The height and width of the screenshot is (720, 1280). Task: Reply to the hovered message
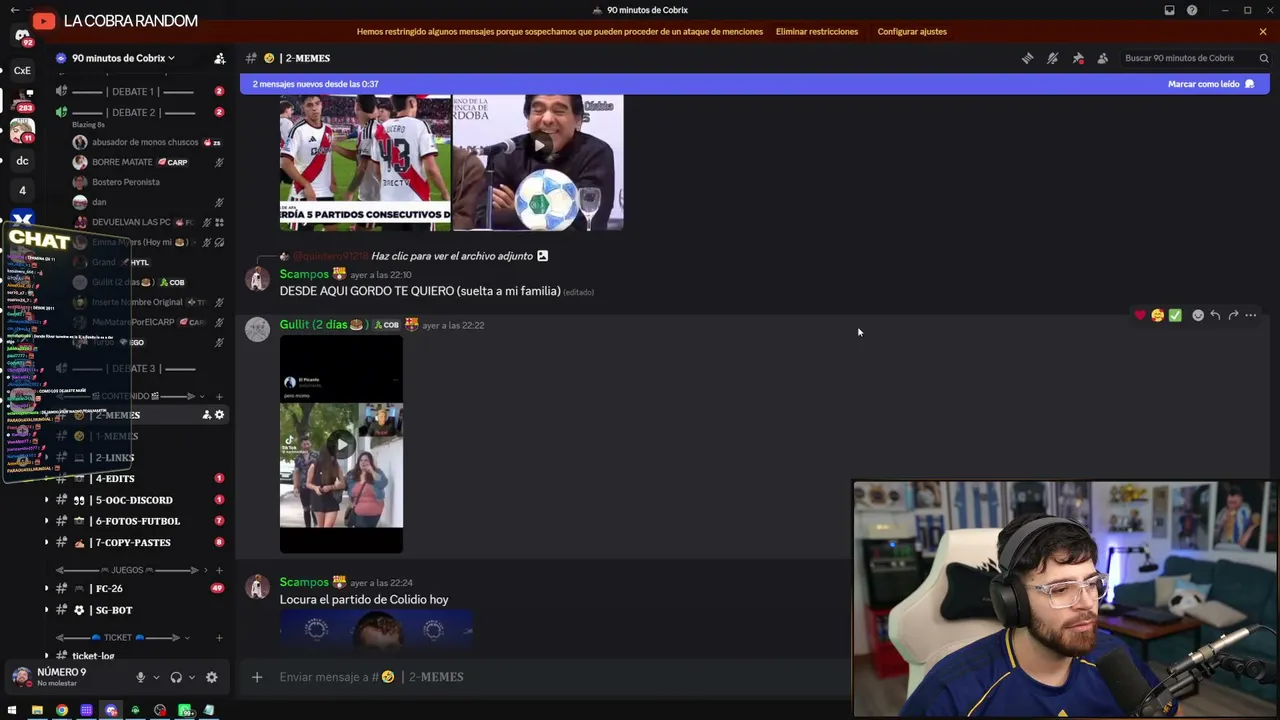(x=1215, y=315)
